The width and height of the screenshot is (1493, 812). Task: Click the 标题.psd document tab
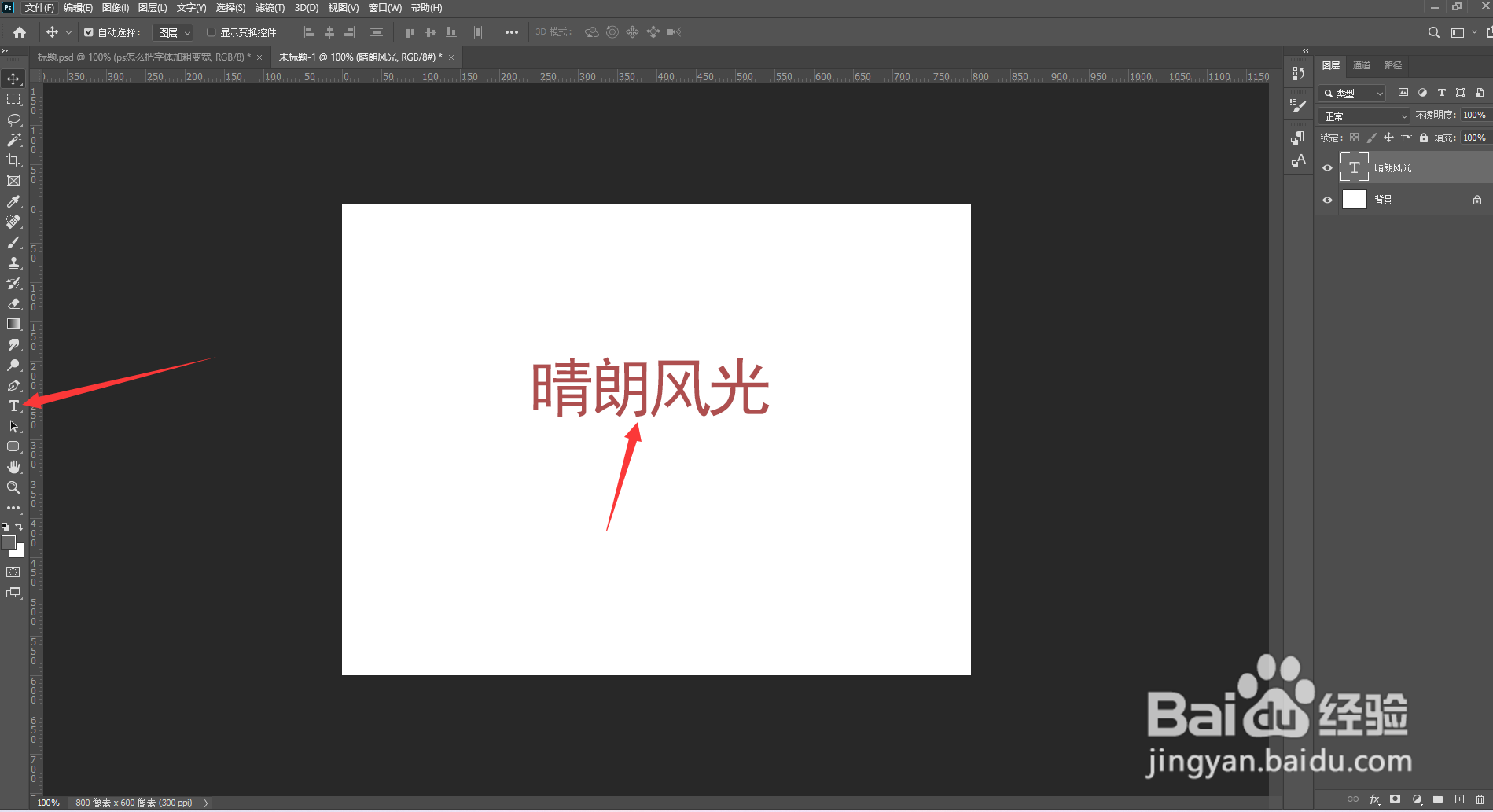point(142,57)
